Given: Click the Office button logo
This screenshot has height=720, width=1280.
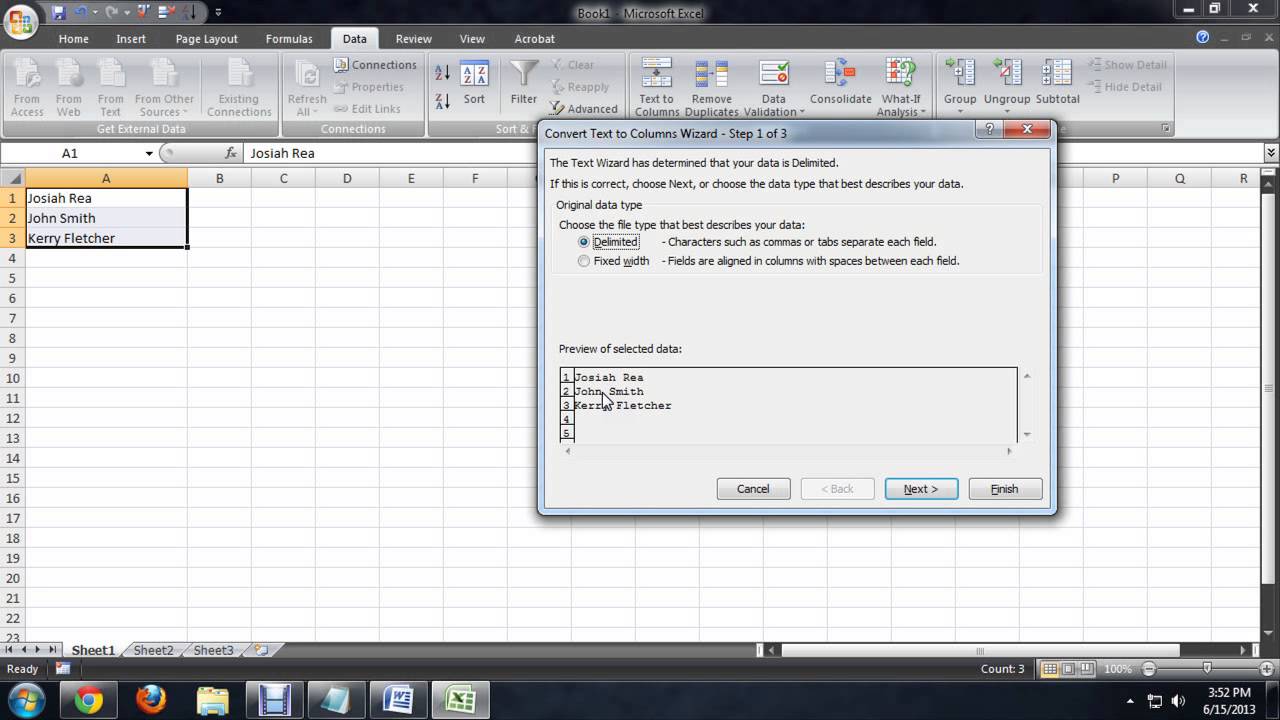Looking at the screenshot, I should tap(21, 21).
